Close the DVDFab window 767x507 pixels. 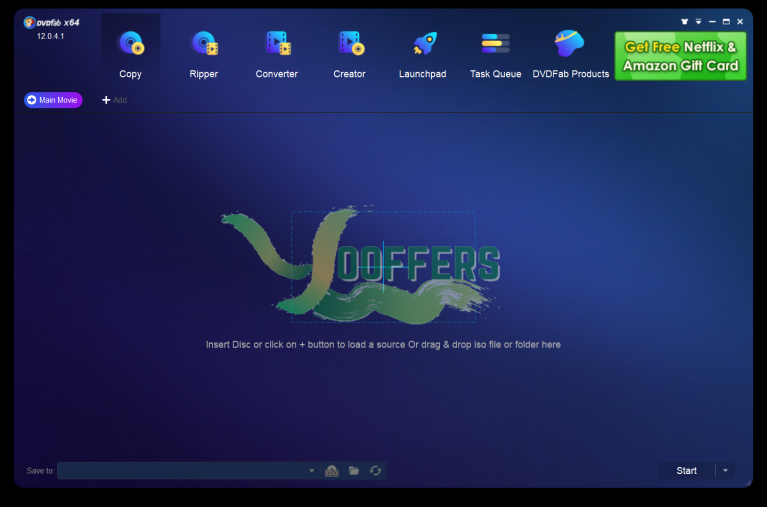[x=740, y=22]
